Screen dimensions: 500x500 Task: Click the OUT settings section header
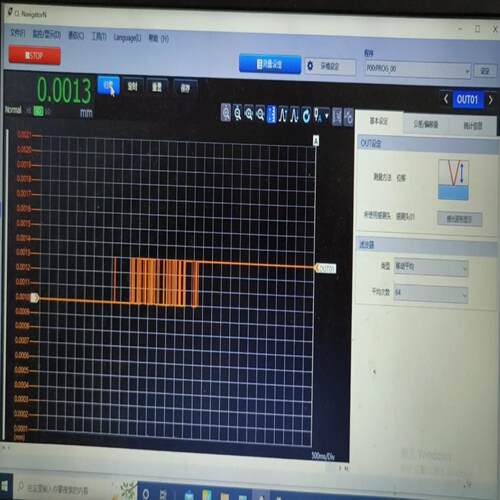[x=428, y=144]
